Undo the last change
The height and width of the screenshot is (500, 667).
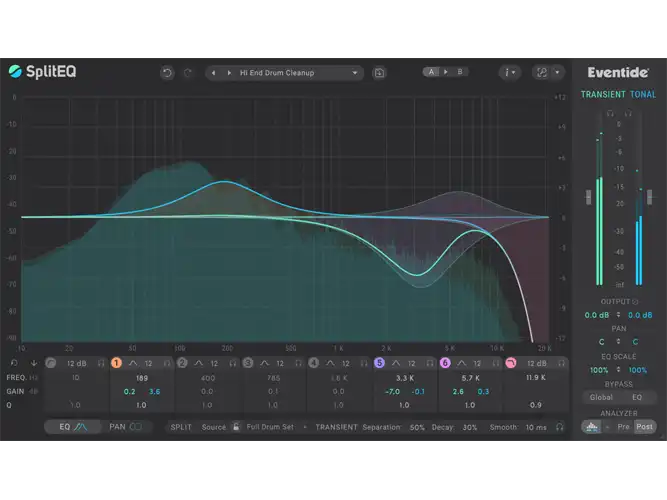(167, 73)
